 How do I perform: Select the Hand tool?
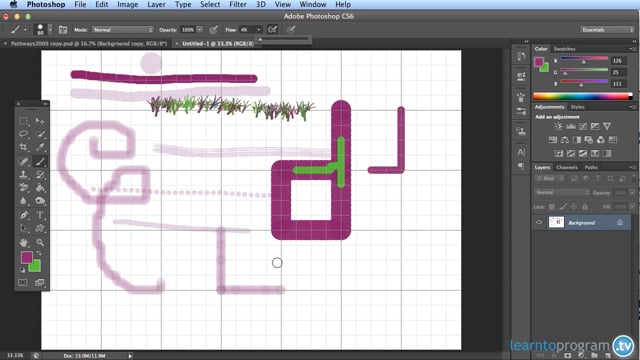[x=24, y=242]
